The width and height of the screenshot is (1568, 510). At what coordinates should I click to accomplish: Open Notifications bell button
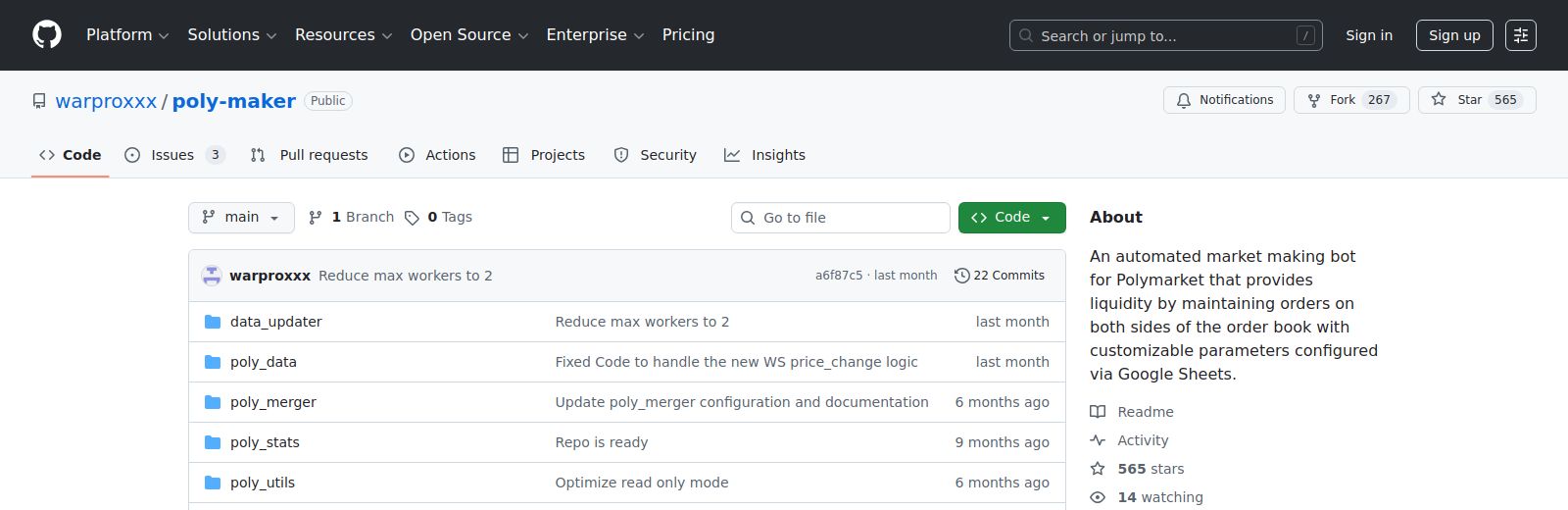(x=1224, y=100)
